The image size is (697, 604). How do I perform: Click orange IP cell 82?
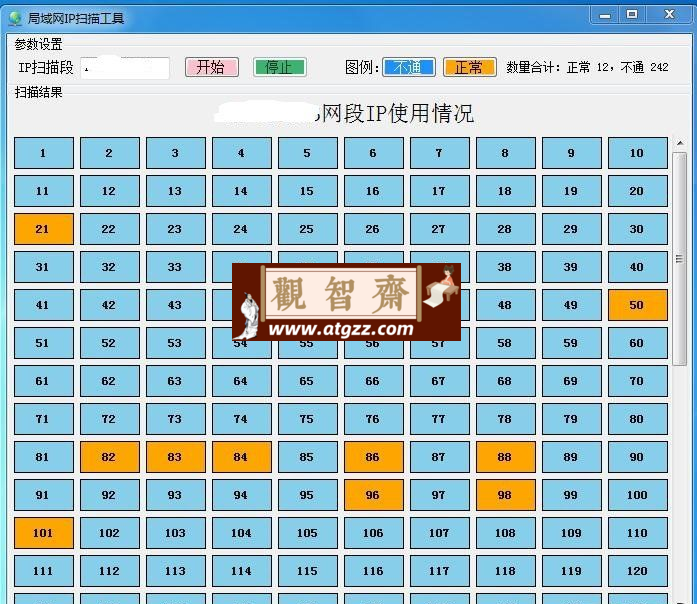point(110,457)
